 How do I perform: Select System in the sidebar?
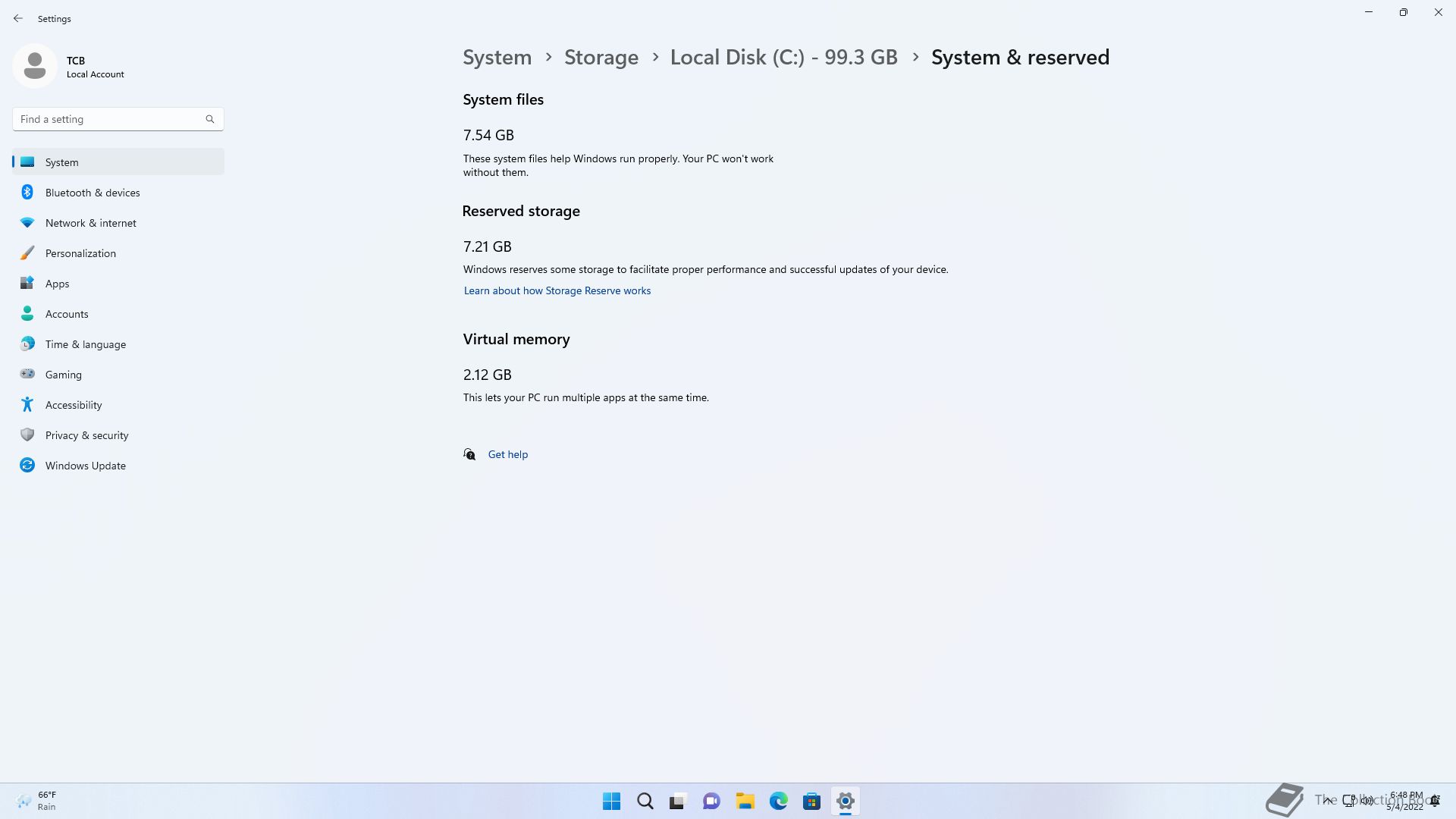pos(118,162)
